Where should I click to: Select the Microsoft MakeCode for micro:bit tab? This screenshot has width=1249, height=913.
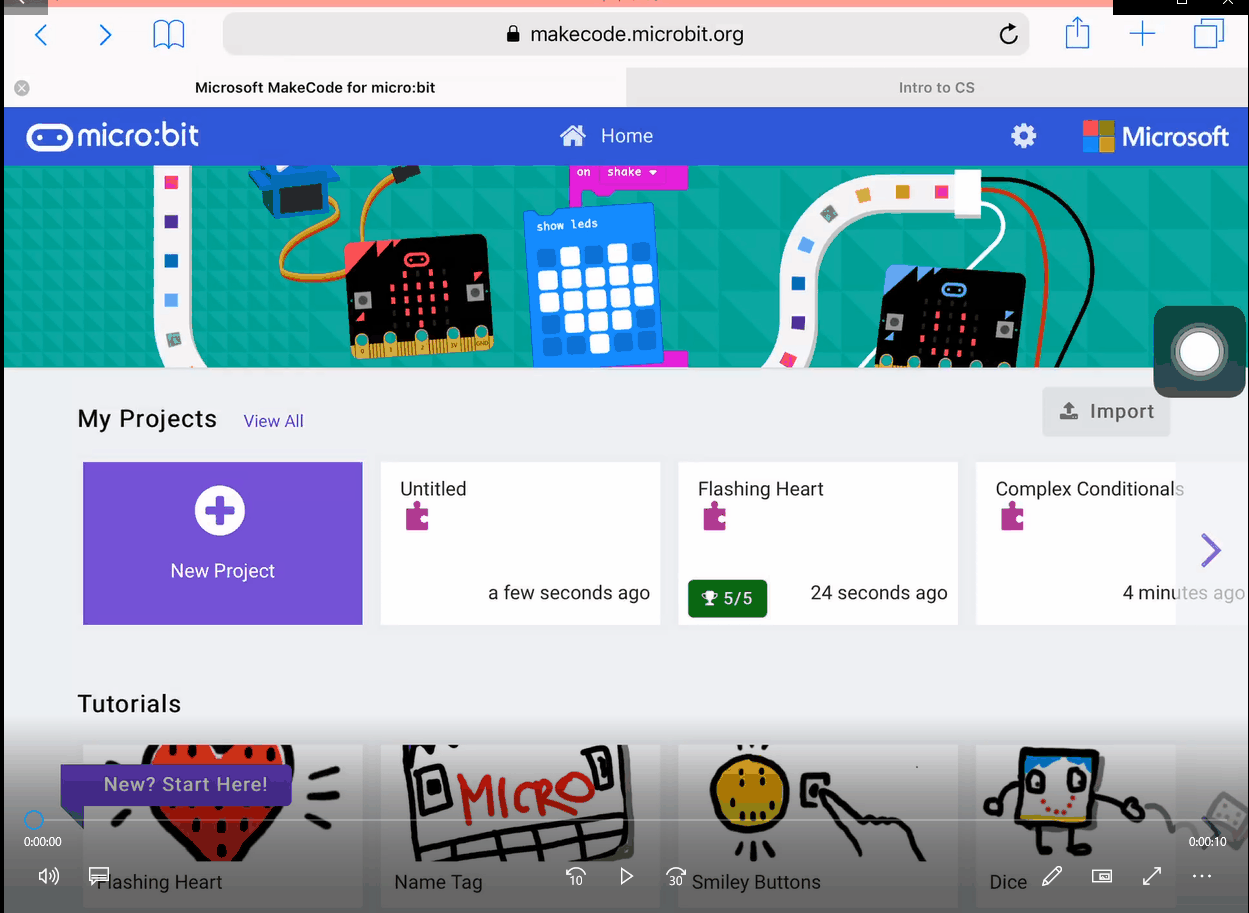click(x=315, y=88)
